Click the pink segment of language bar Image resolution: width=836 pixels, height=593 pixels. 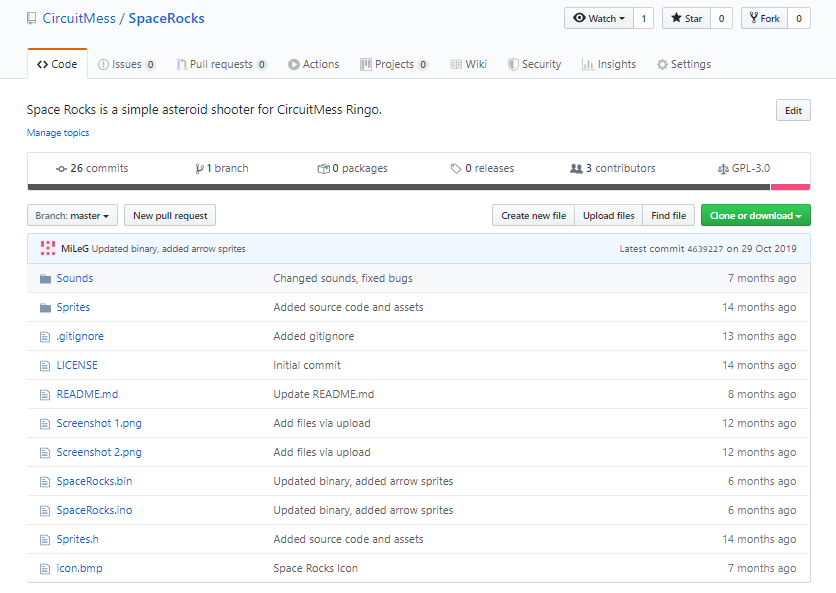(790, 187)
